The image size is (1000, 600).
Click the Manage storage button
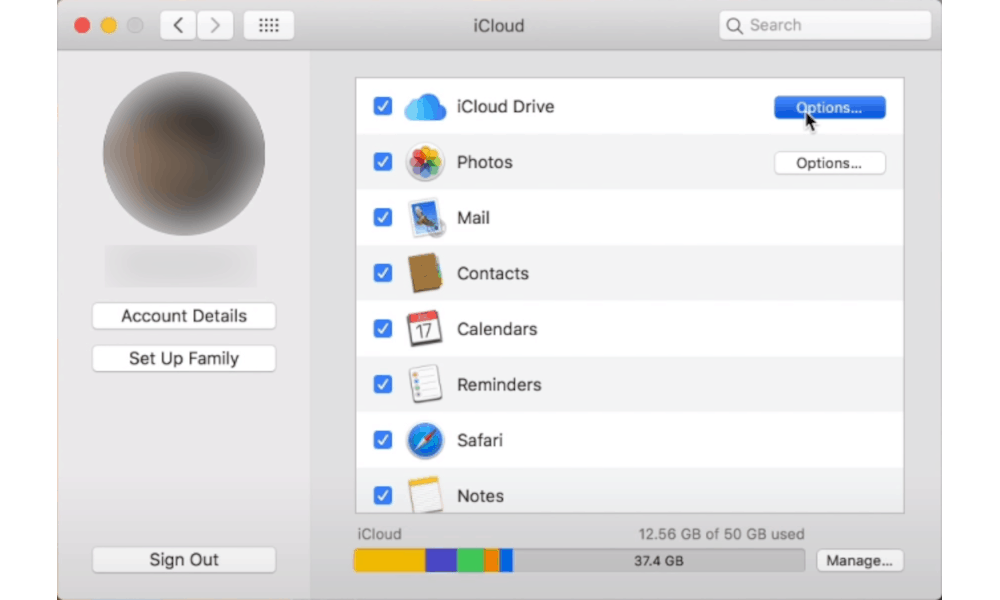coord(860,560)
